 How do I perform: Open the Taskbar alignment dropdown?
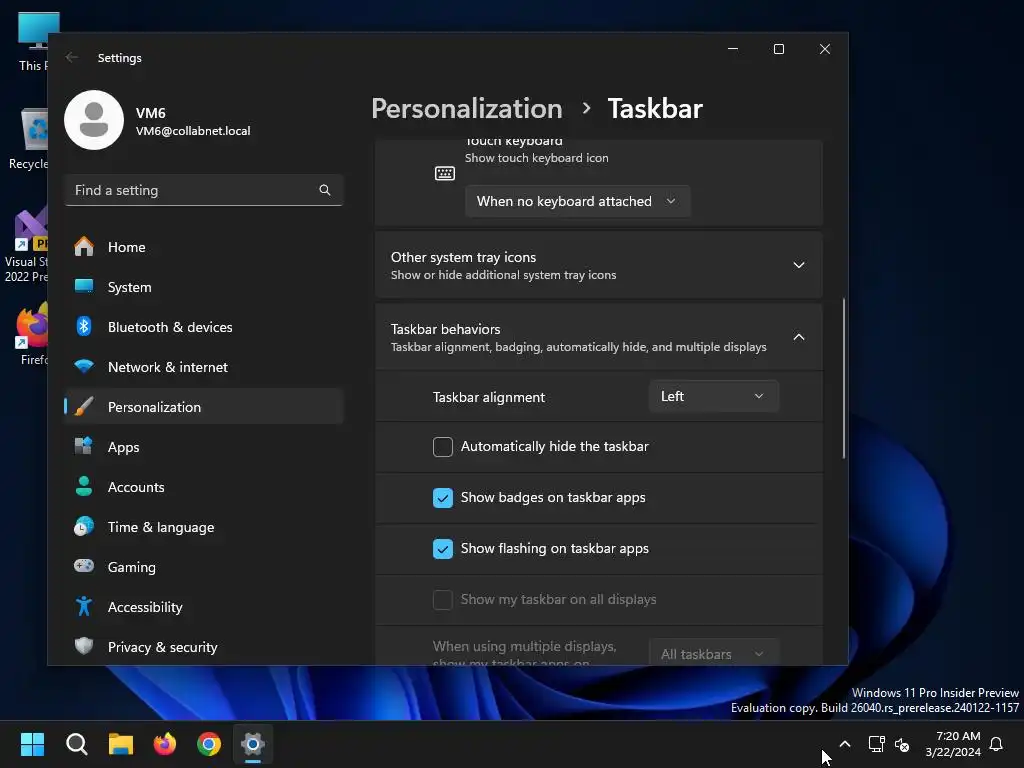point(714,396)
